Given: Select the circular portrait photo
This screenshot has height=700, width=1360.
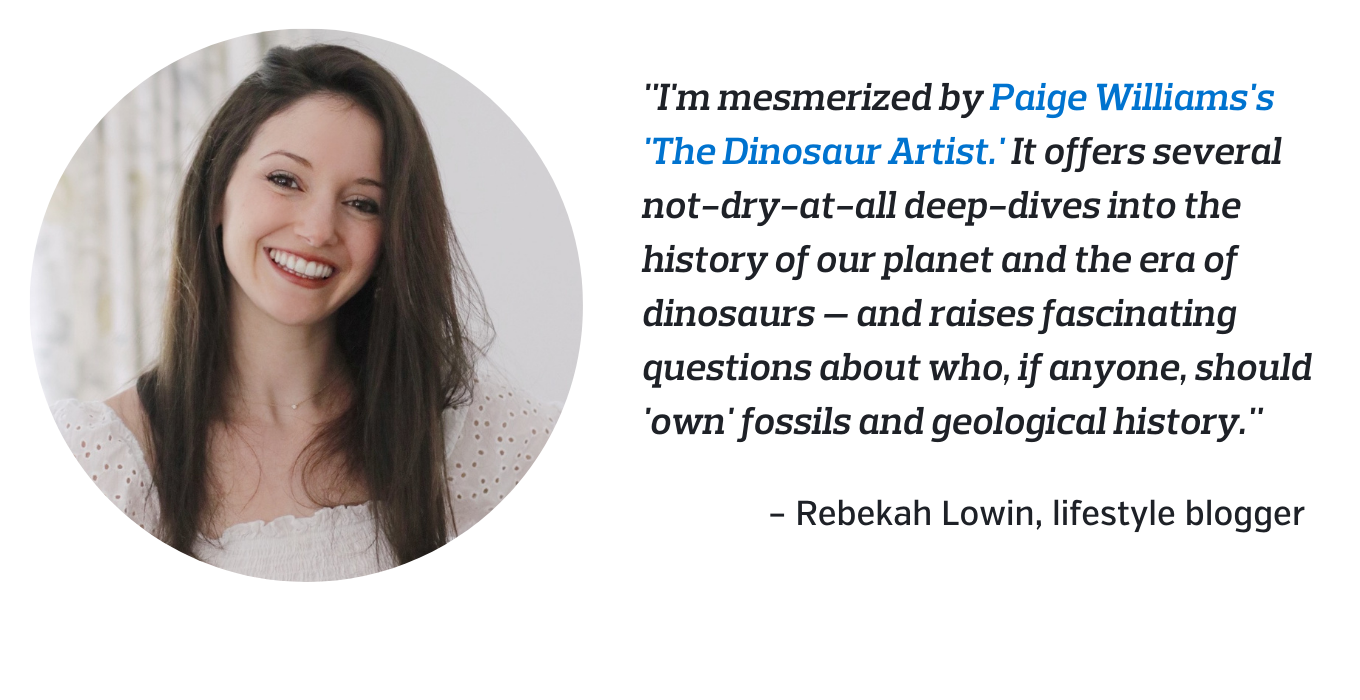Looking at the screenshot, I should [306, 305].
